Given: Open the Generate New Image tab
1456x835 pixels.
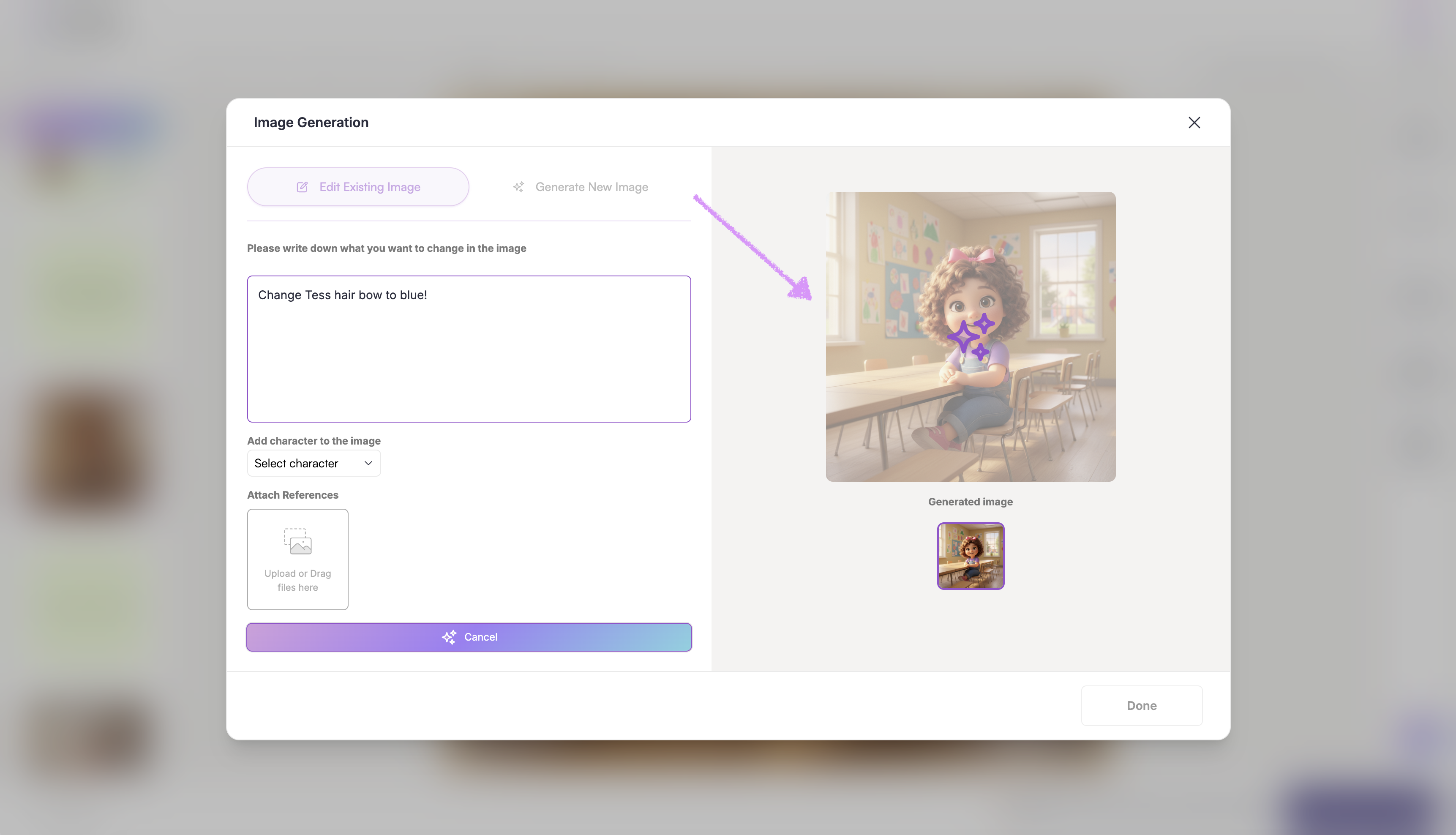Looking at the screenshot, I should coord(591,187).
